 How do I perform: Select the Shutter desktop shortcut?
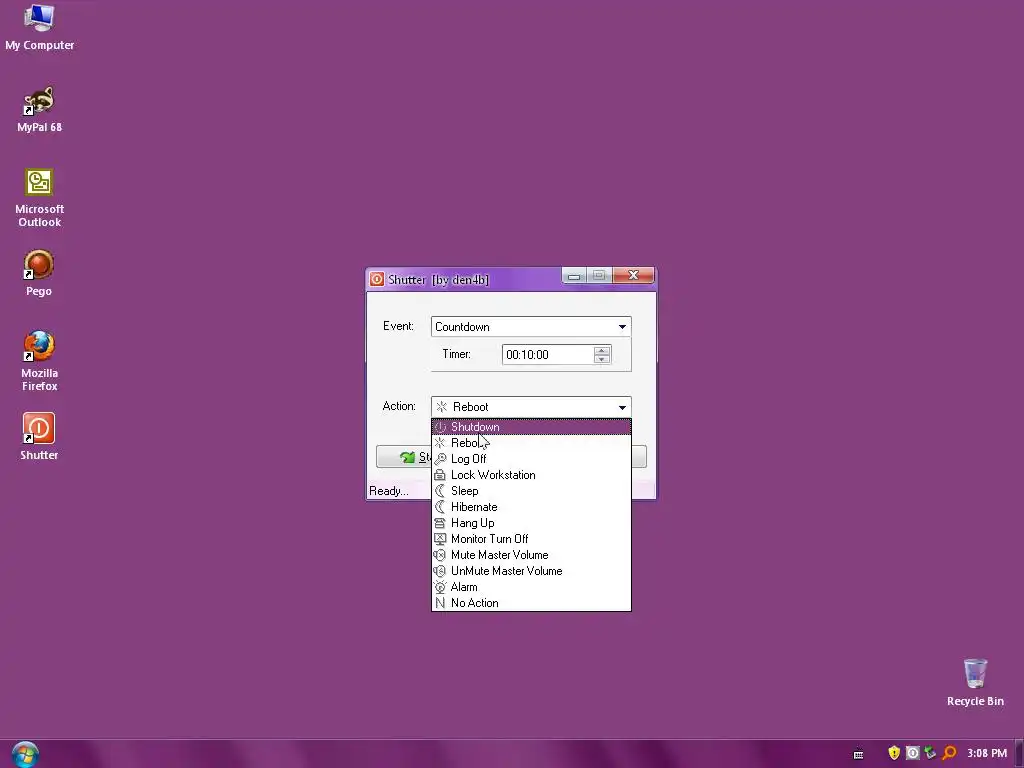coord(39,437)
